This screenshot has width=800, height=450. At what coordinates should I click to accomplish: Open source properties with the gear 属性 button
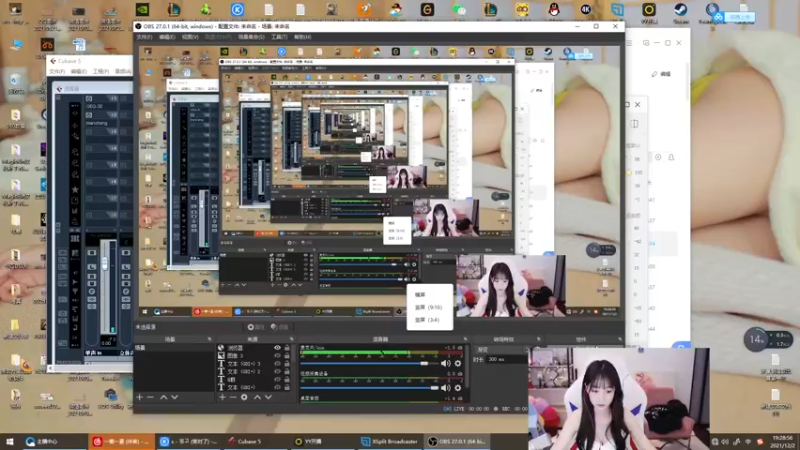point(256,327)
